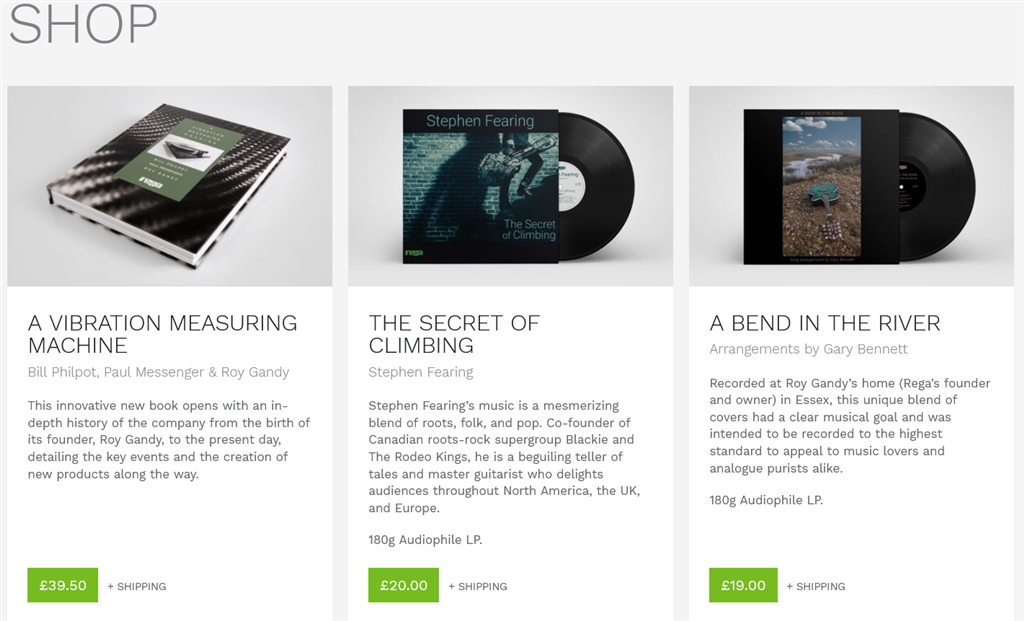Select the Bill Philpot, Paul Messenger authors line
This screenshot has width=1024, height=621.
(x=158, y=372)
